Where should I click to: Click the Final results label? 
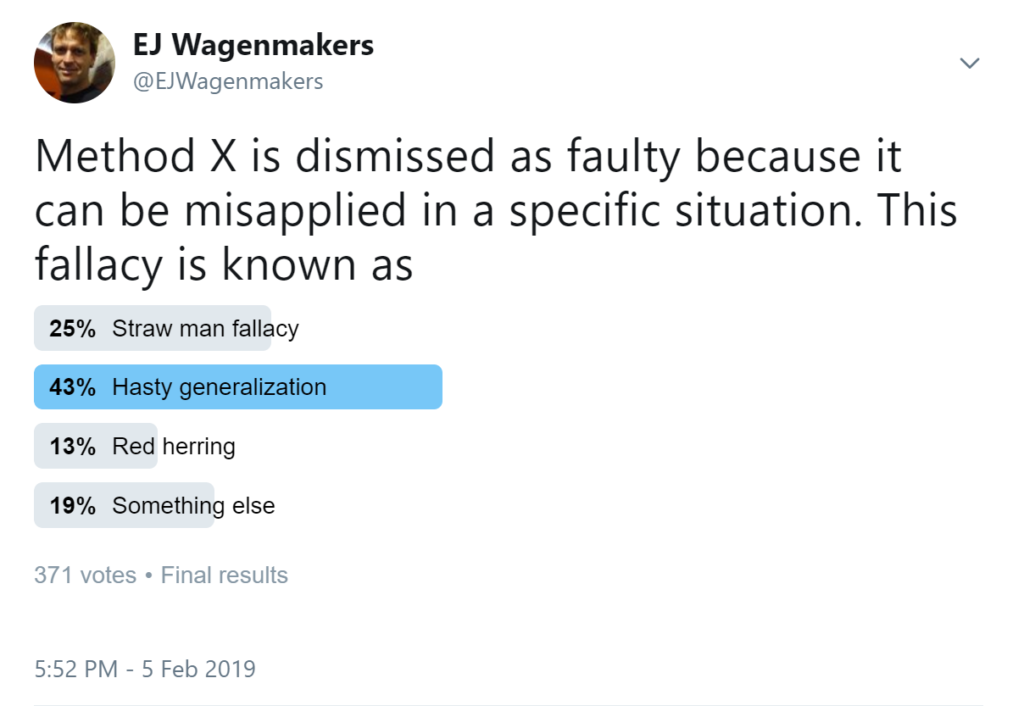[224, 575]
